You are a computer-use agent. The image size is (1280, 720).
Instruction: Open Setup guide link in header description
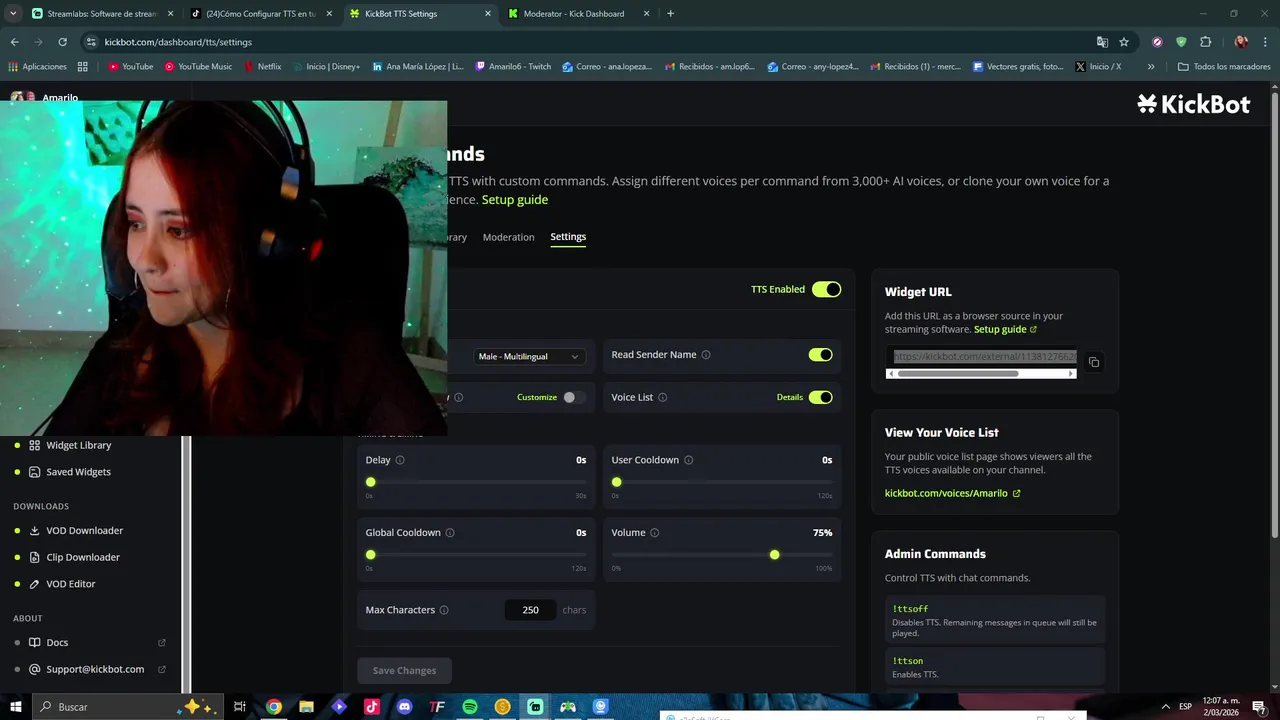tap(515, 200)
